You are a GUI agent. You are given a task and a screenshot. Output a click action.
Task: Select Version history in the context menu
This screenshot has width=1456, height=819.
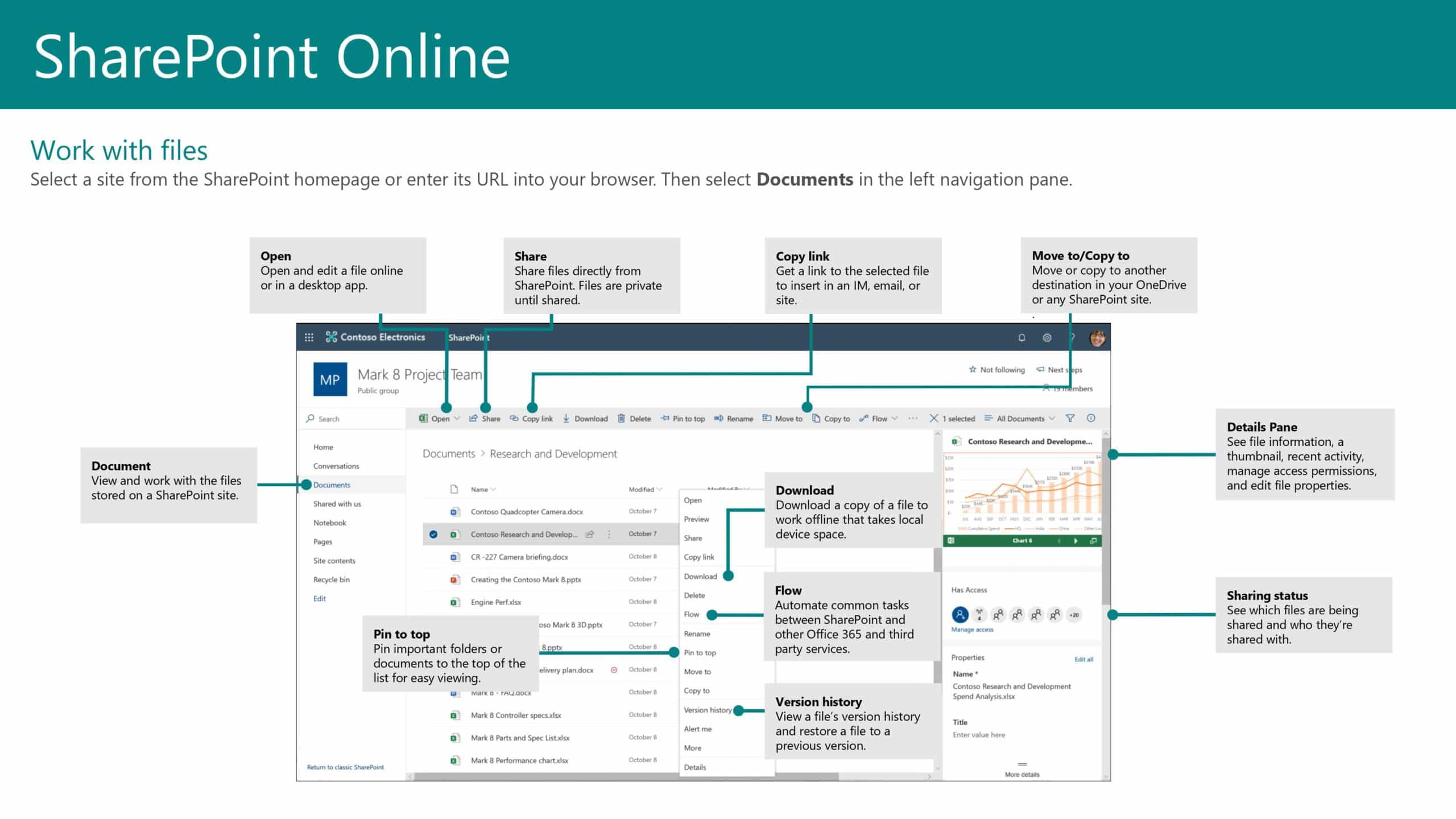708,710
